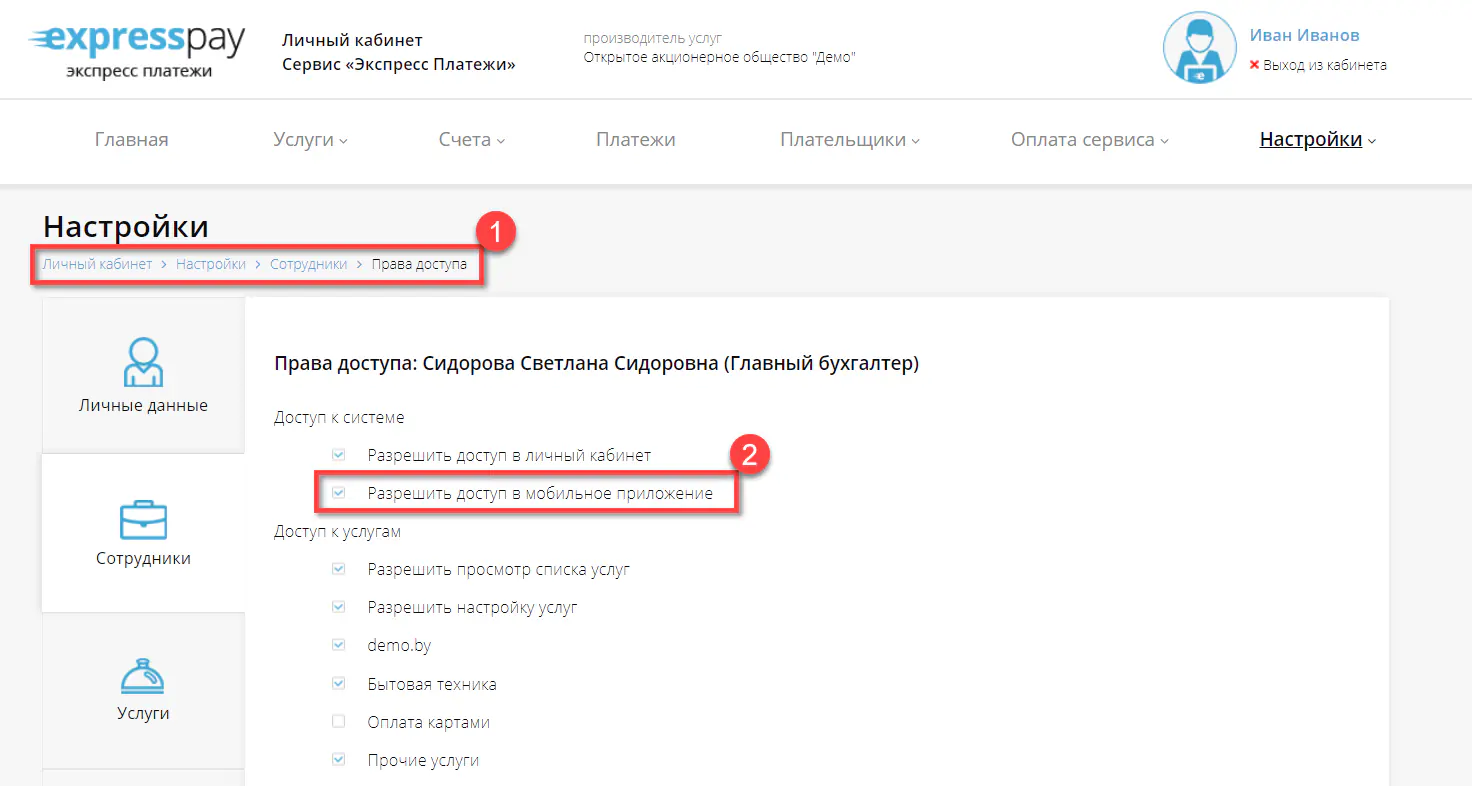Enable the Оплата картами checkbox

coord(338,721)
